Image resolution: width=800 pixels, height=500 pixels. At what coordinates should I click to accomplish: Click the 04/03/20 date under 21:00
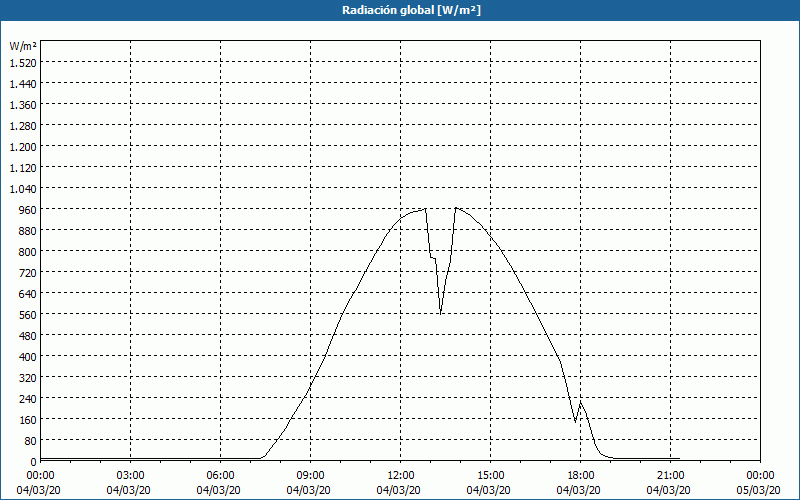click(x=668, y=490)
